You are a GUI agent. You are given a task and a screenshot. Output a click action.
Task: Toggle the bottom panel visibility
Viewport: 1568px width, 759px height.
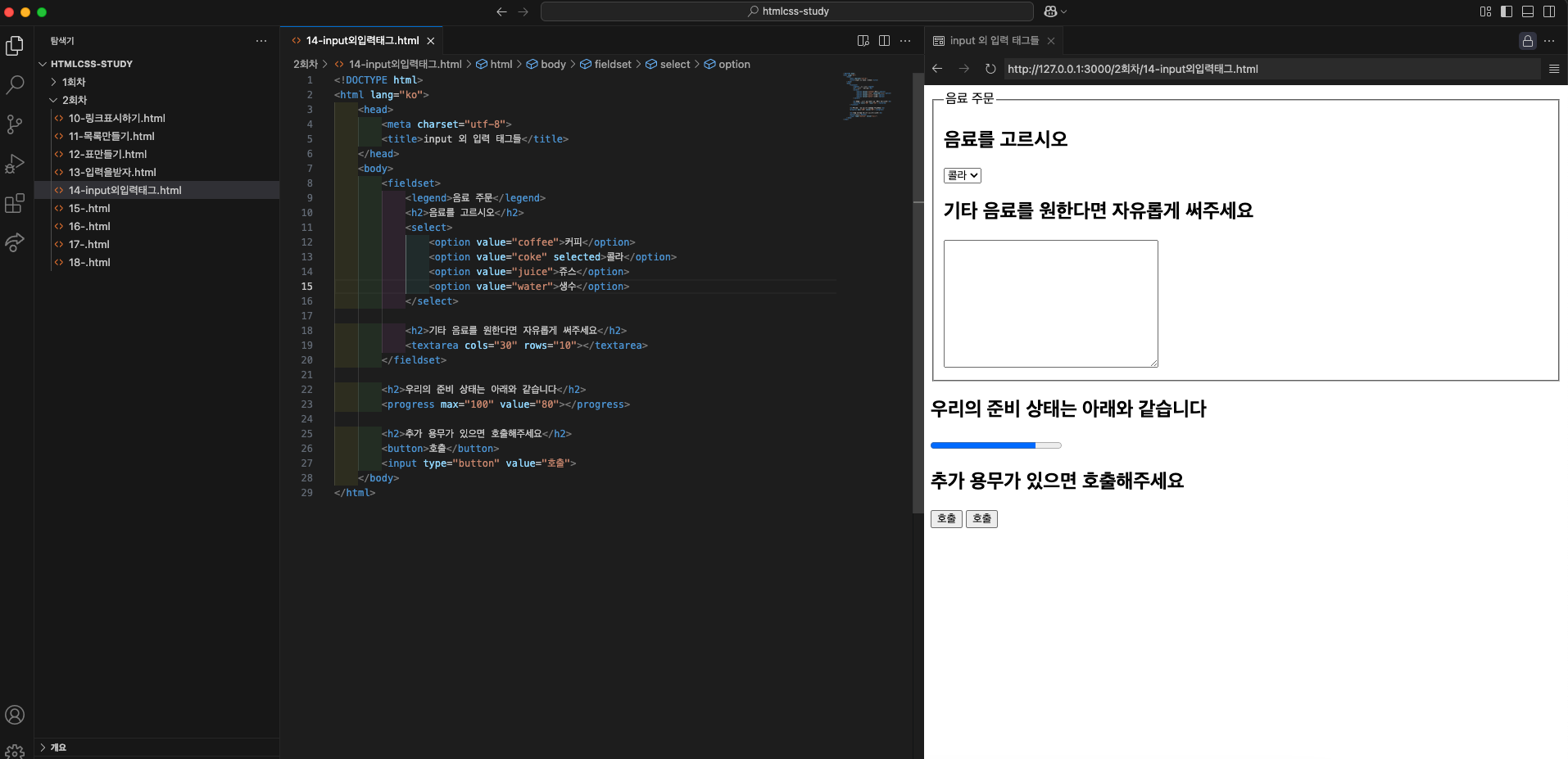(1528, 11)
